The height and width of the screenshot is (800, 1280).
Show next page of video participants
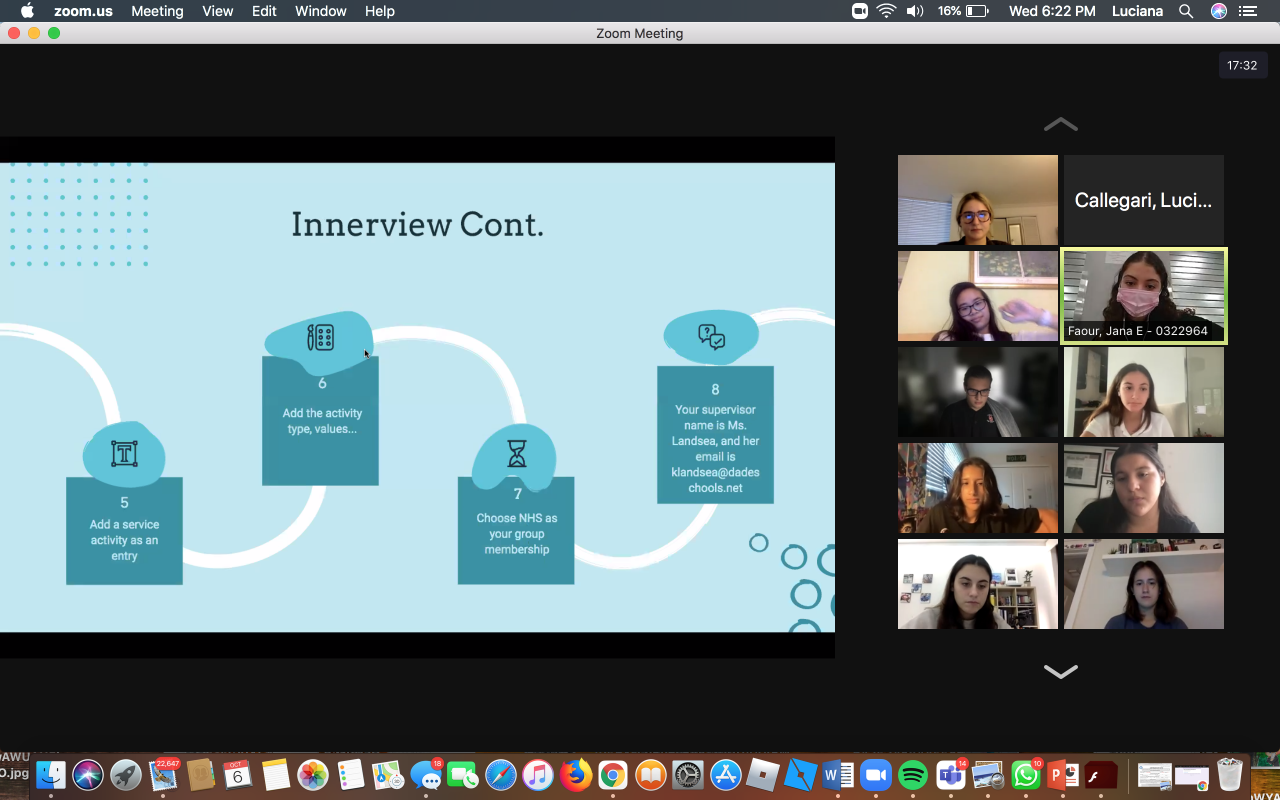coord(1061,672)
